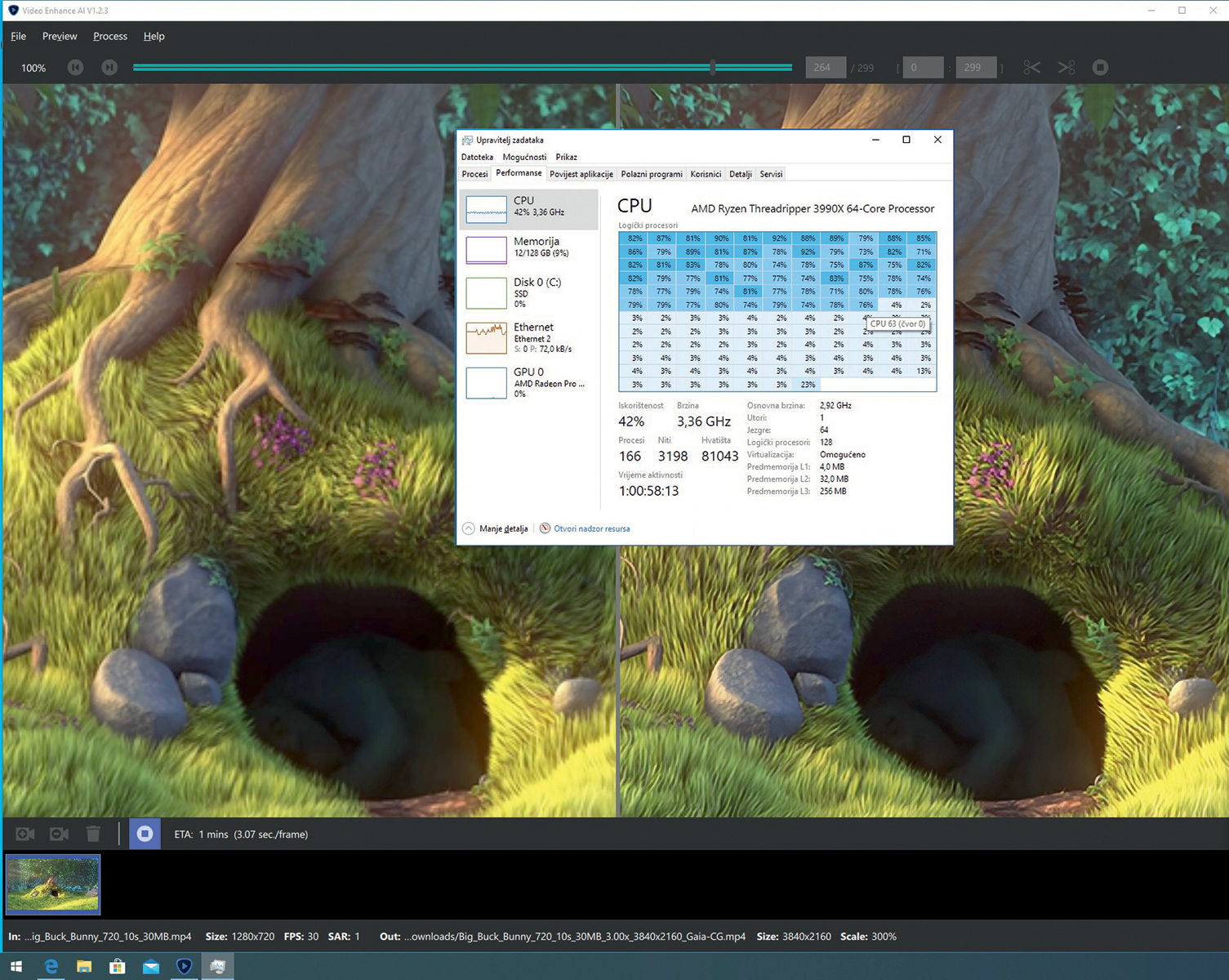Screen dimensions: 1229x980
Task: Click the current frame number field 264
Action: [822, 68]
